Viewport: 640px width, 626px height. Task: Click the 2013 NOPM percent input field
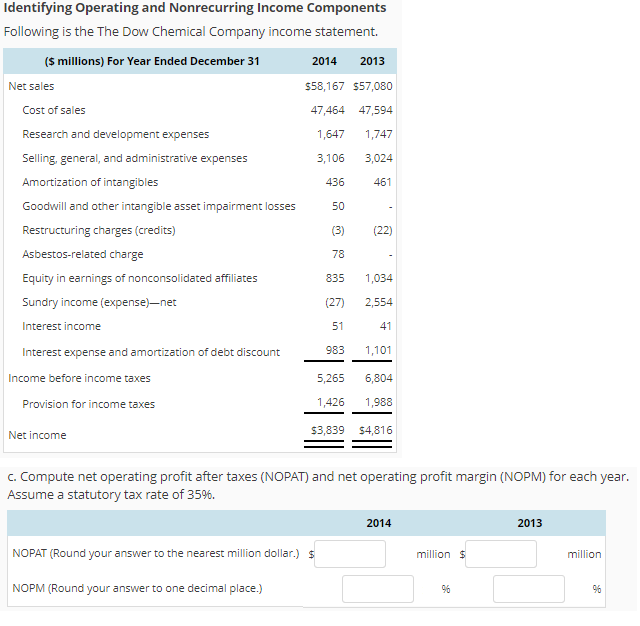pos(529,589)
